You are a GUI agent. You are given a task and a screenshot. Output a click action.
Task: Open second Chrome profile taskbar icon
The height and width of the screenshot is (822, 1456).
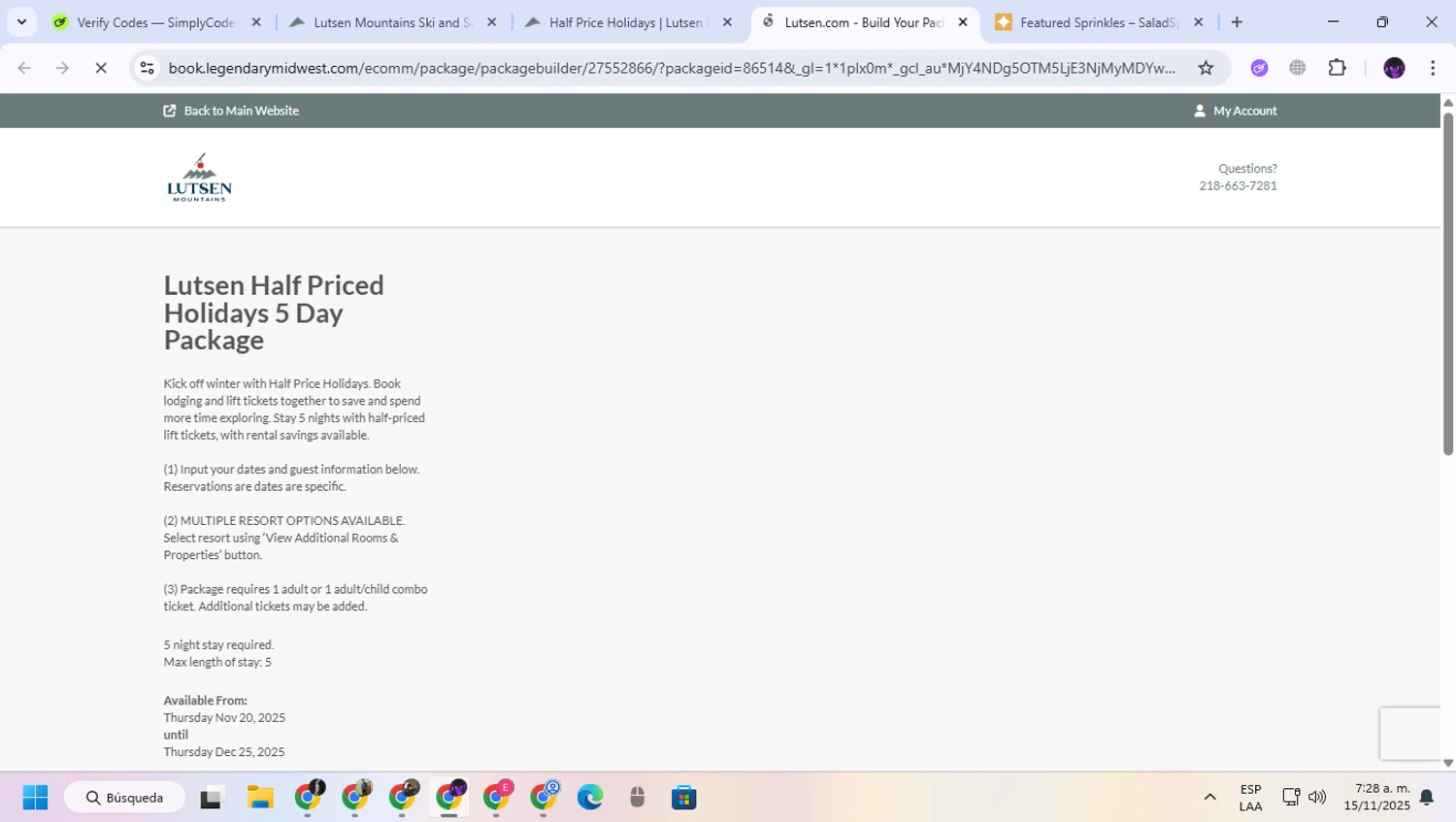(x=355, y=798)
